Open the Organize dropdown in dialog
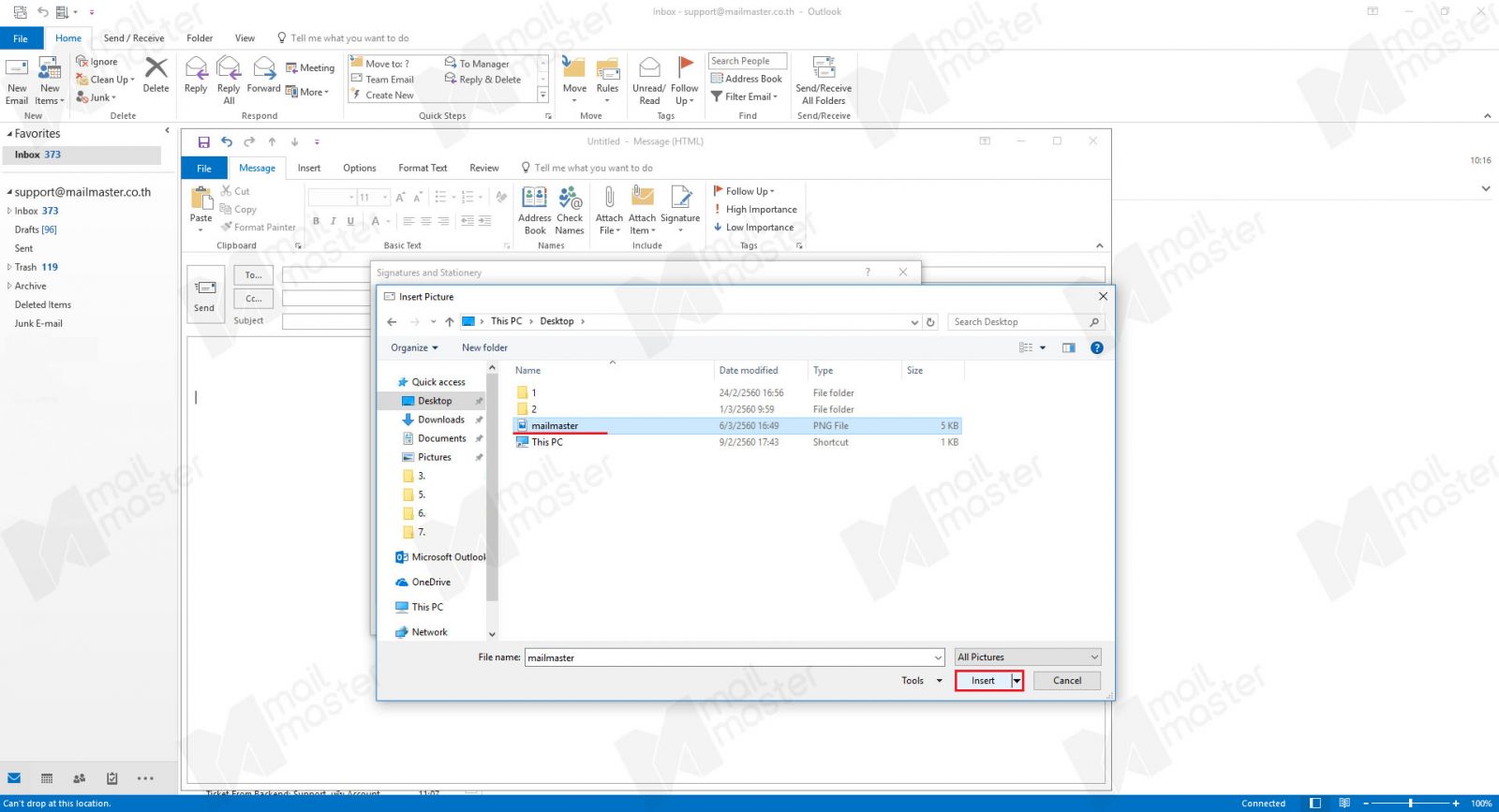 click(414, 347)
